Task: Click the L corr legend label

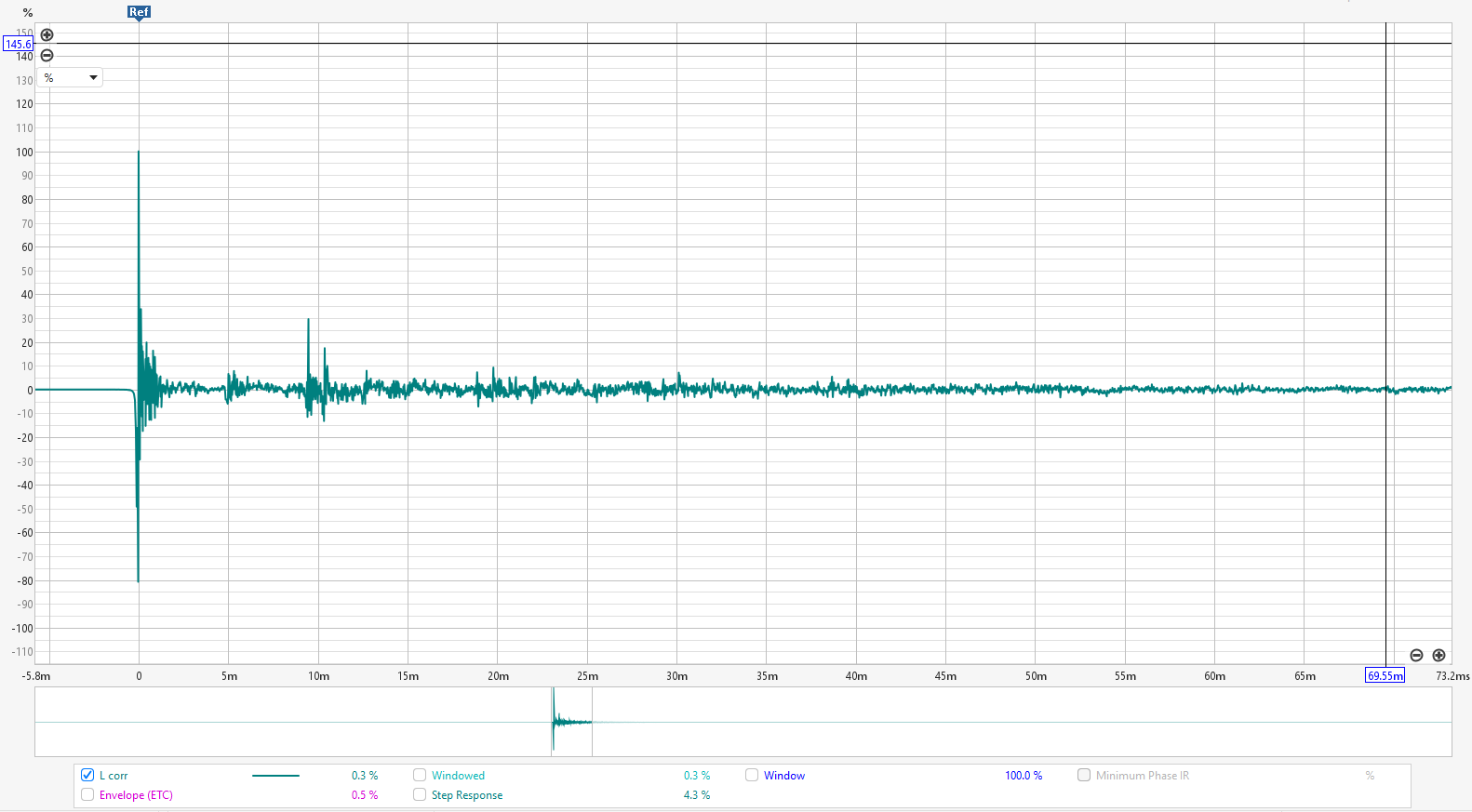Action: coord(114,776)
